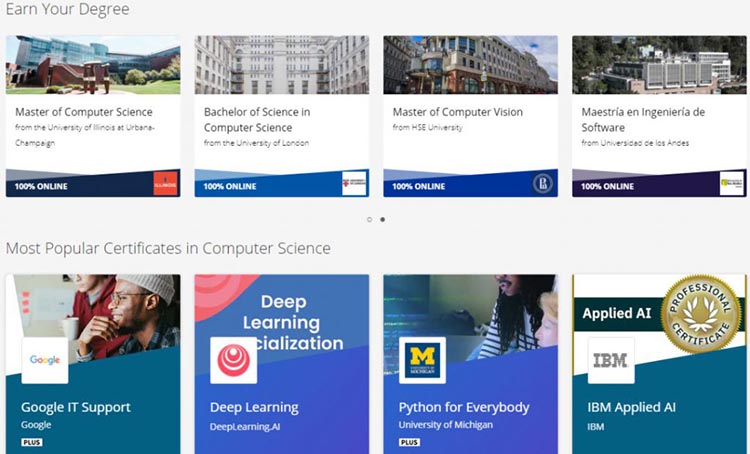Click 'from the University of London' text
The image size is (750, 454).
pos(256,143)
